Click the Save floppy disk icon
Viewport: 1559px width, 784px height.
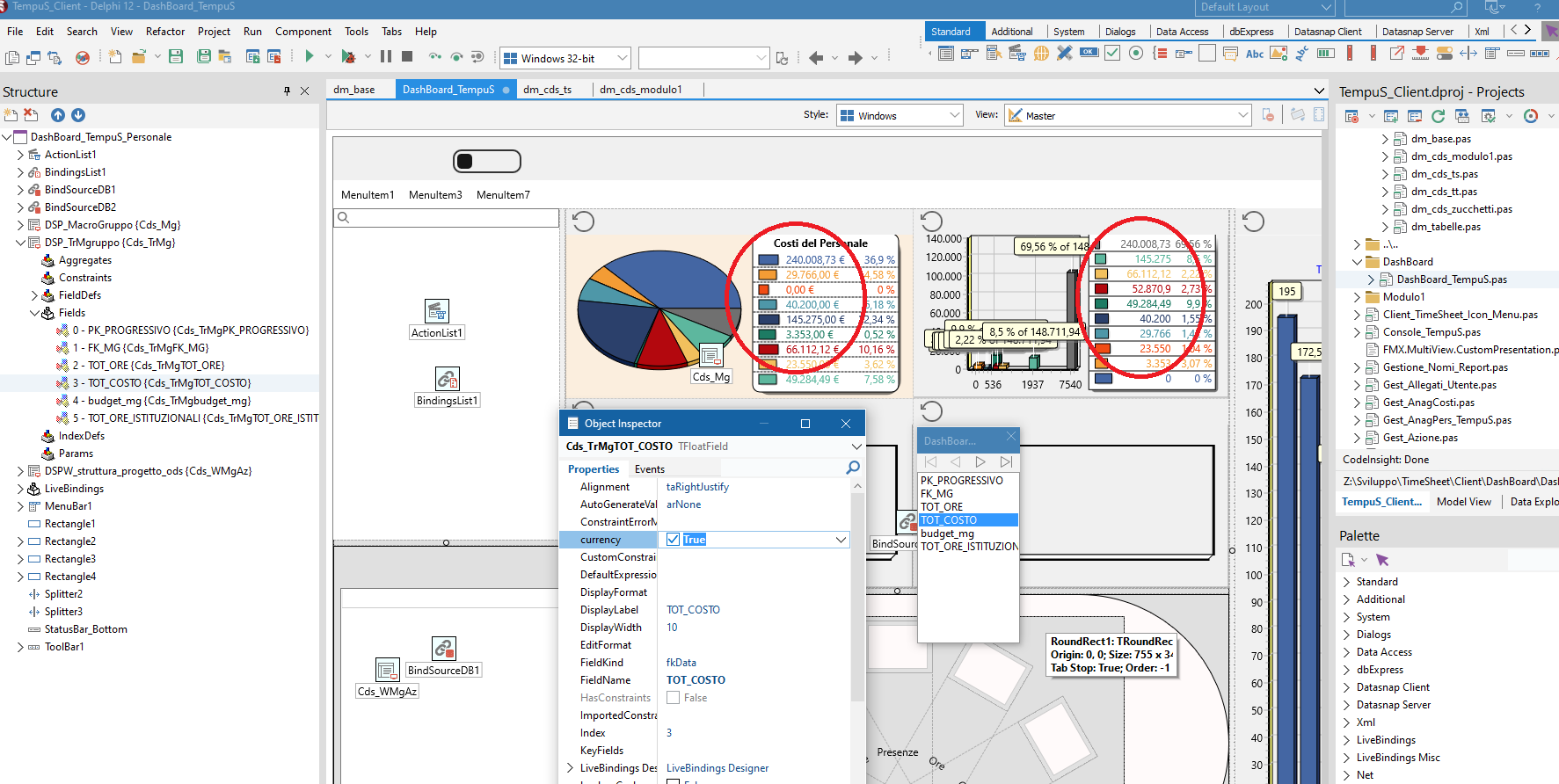(176, 56)
